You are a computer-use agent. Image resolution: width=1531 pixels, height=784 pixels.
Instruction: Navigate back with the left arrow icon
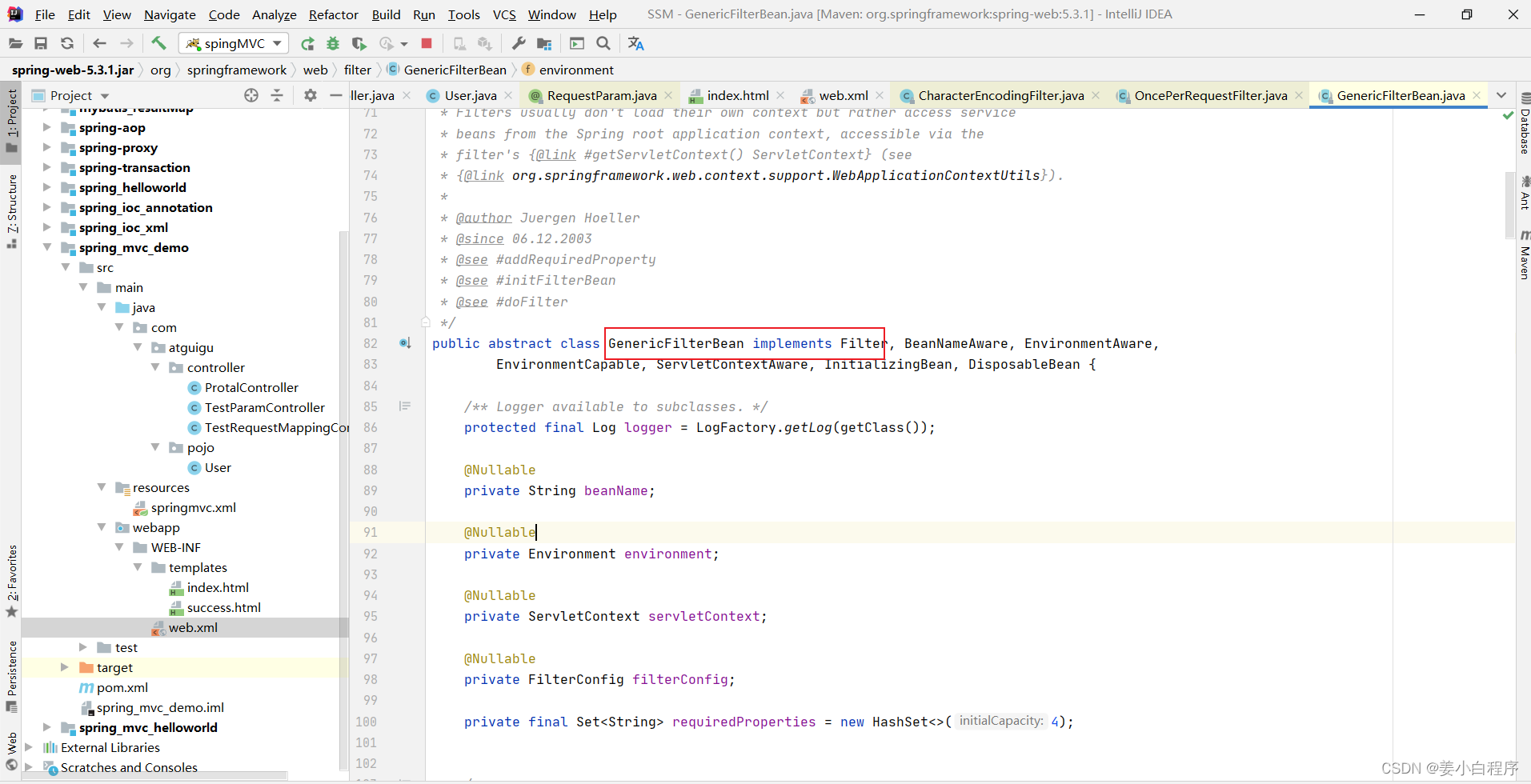click(99, 43)
